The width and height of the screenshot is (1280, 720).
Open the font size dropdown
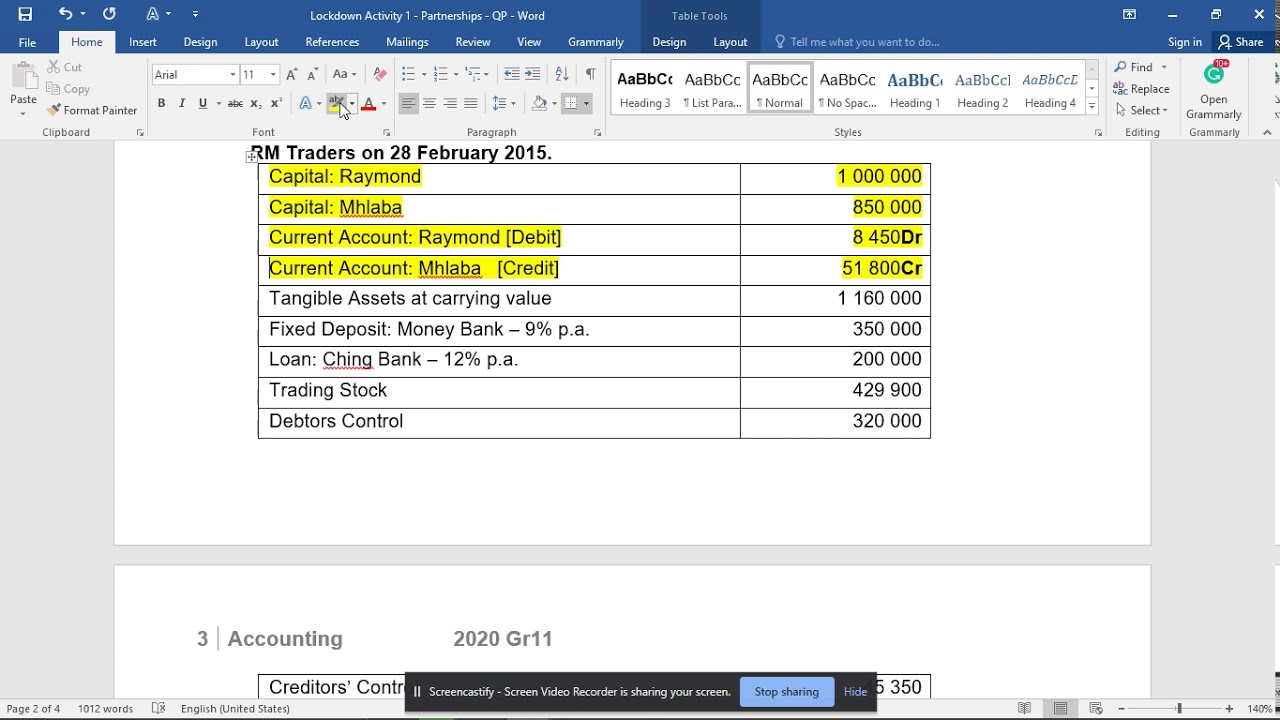tap(273, 74)
